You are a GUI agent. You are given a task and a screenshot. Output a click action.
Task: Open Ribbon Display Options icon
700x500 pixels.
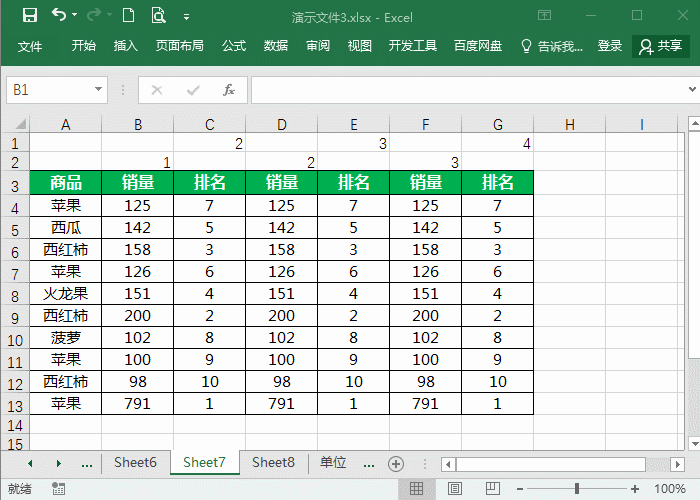pyautogui.click(x=544, y=16)
